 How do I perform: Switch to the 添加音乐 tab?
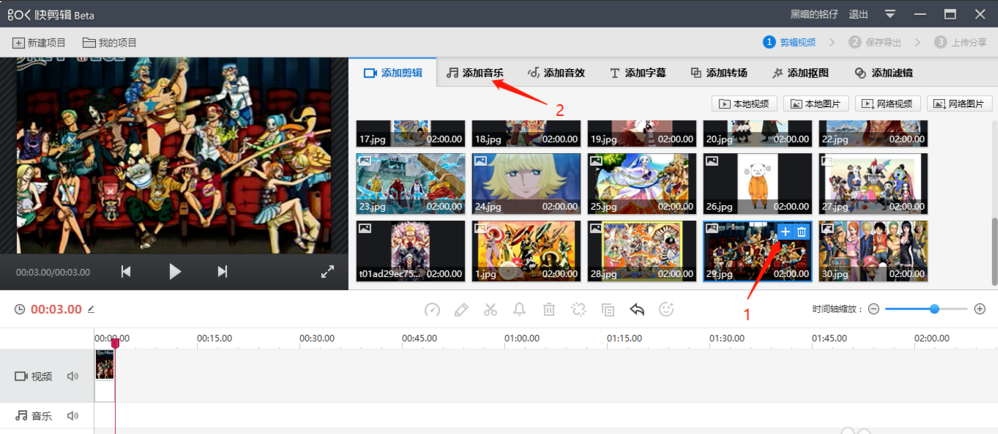(475, 73)
